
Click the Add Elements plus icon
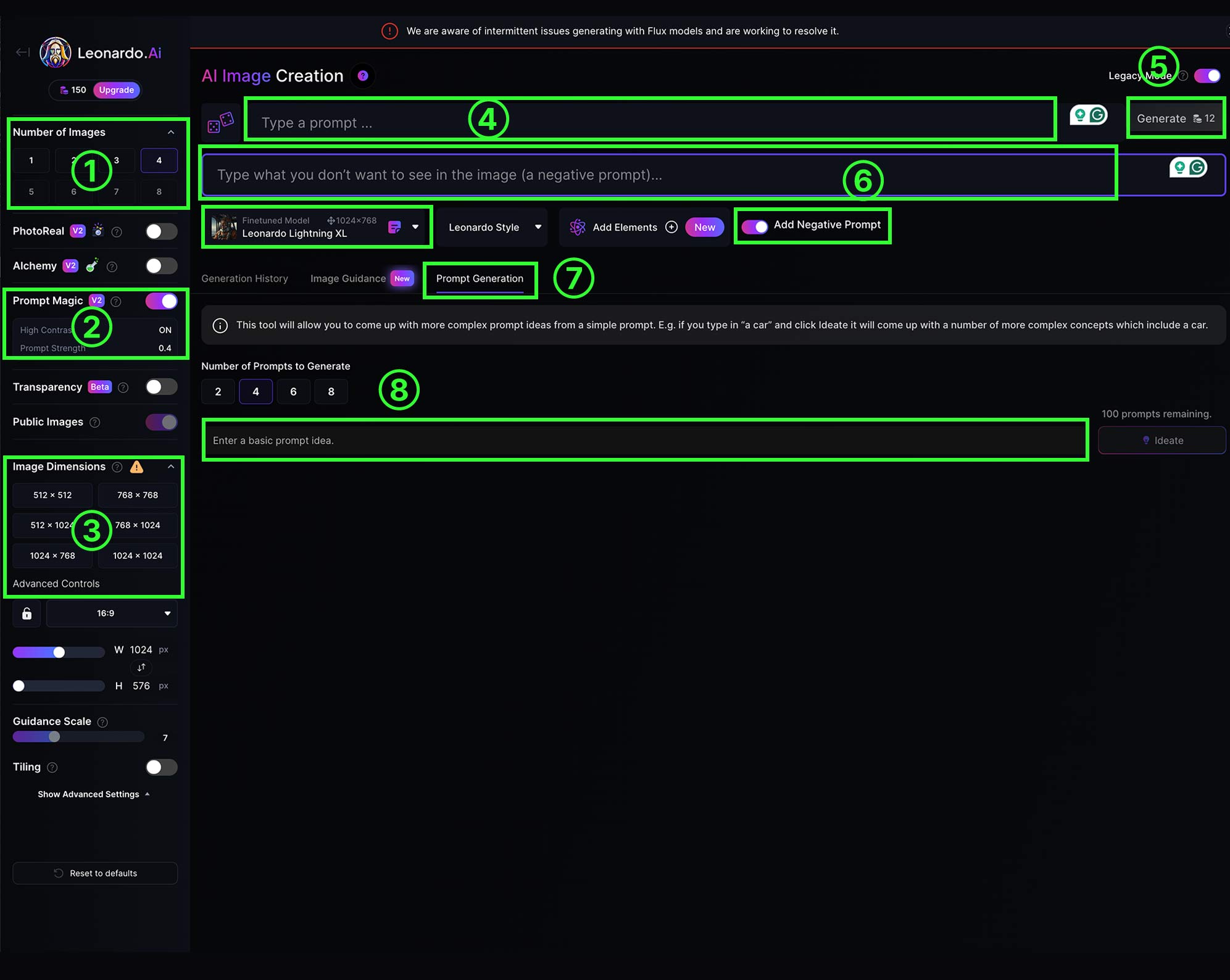[671, 227]
